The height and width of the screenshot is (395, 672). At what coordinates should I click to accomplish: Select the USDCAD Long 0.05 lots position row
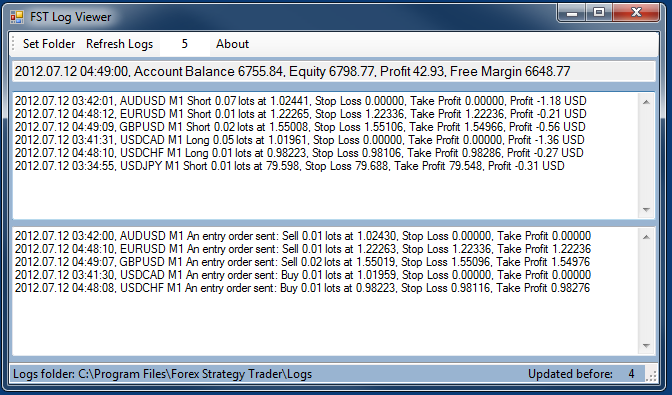coord(300,140)
